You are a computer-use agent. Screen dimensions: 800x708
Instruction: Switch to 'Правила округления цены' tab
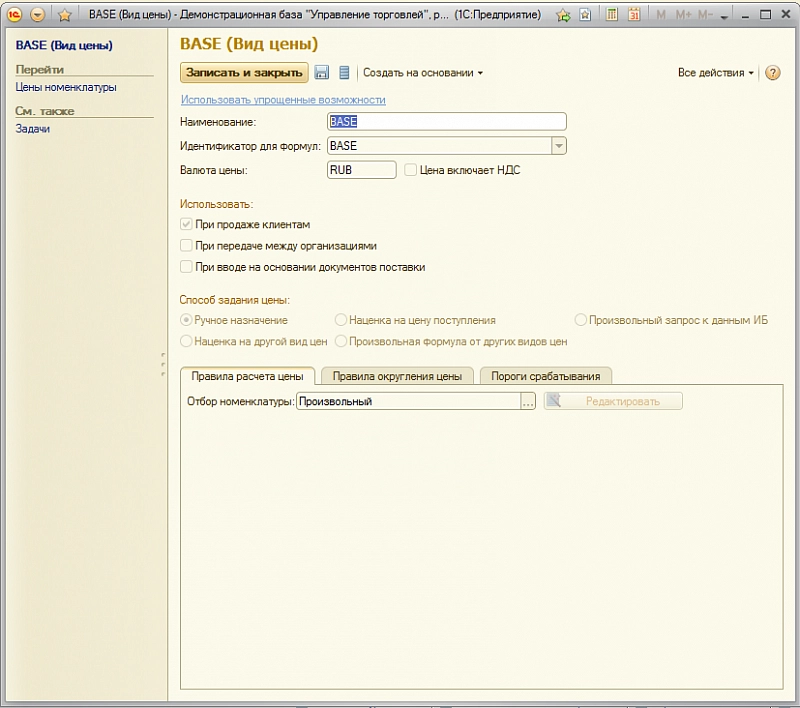(x=397, y=376)
